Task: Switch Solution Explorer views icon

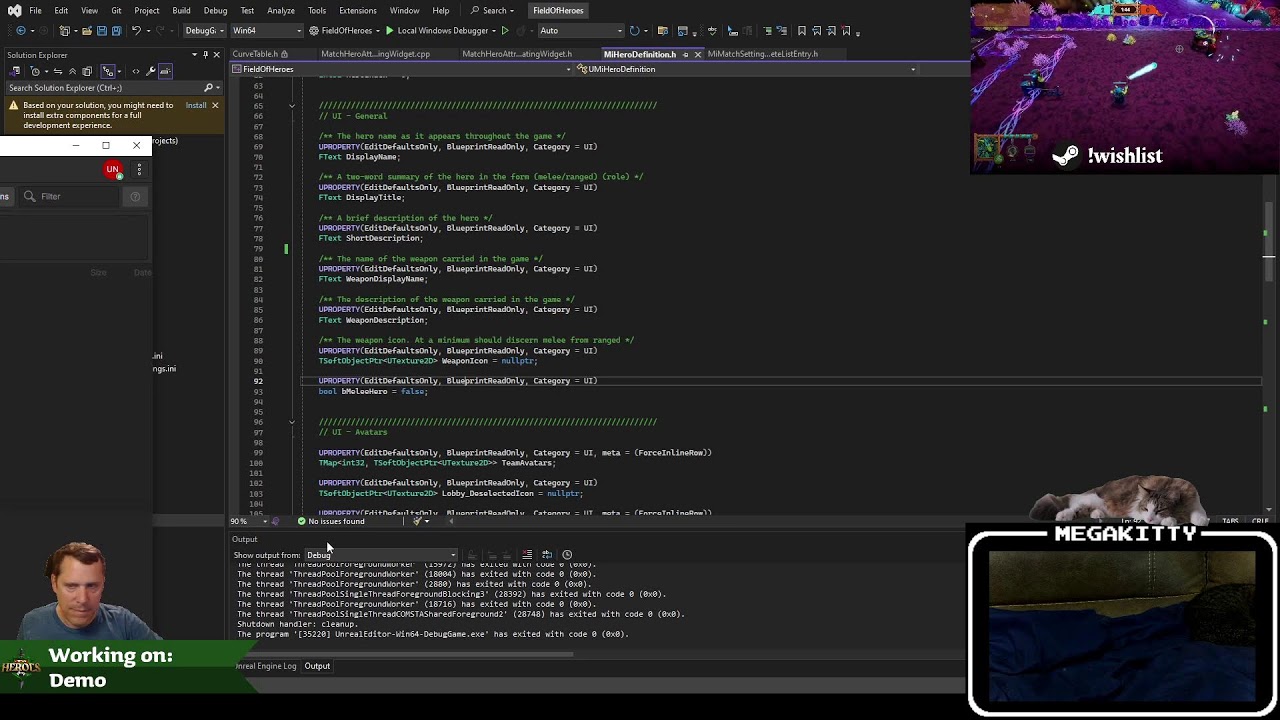Action: pyautogui.click(x=14, y=71)
